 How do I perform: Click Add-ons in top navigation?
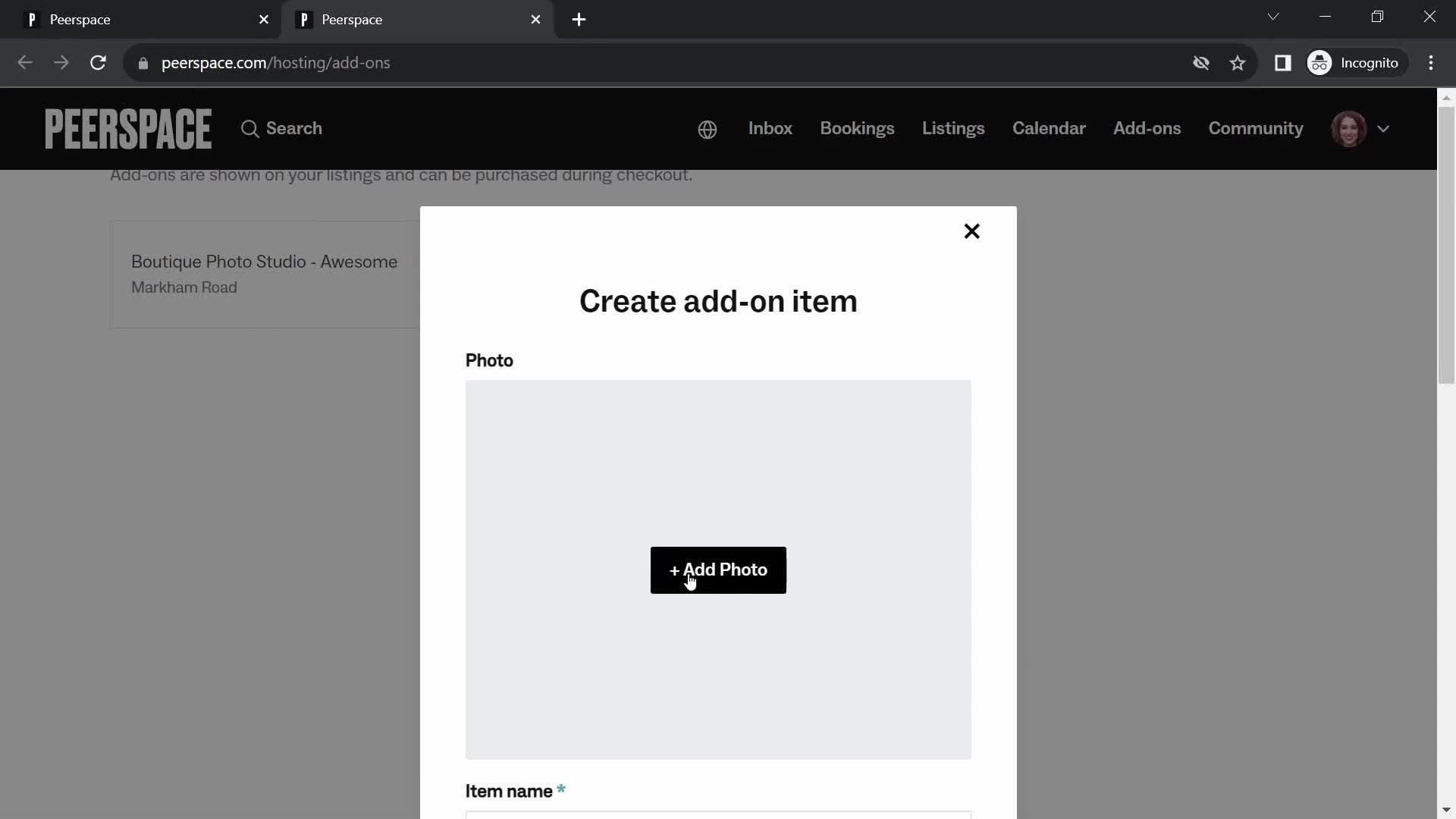1147,128
